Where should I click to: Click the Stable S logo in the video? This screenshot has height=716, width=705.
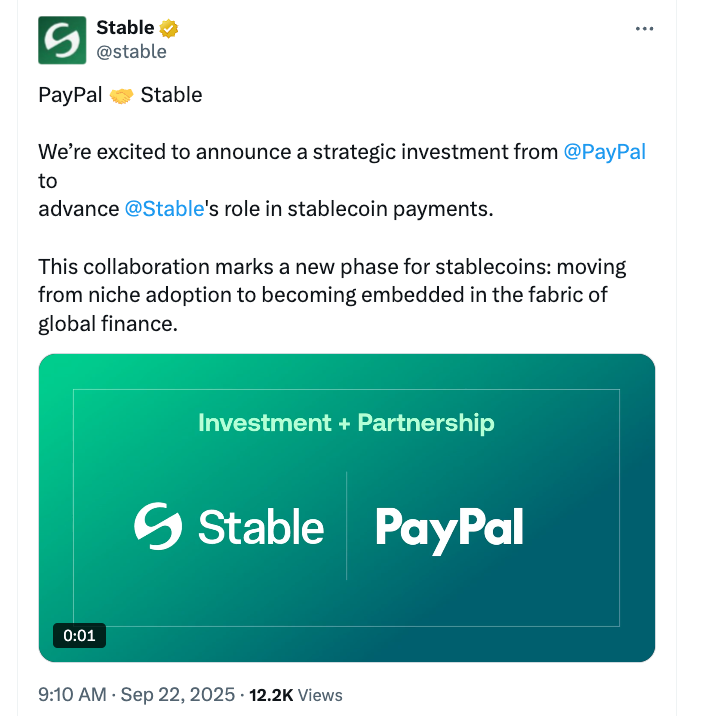point(158,526)
